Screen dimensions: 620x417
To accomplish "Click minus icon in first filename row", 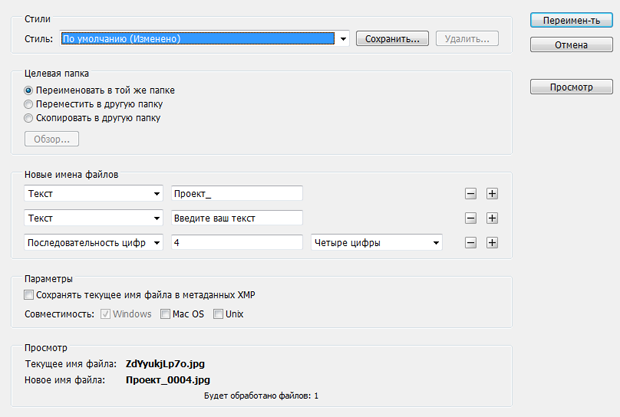I will coord(471,194).
